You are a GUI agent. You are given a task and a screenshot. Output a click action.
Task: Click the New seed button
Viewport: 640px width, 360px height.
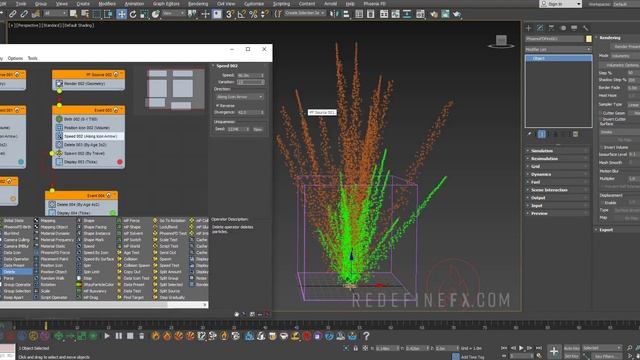258,129
